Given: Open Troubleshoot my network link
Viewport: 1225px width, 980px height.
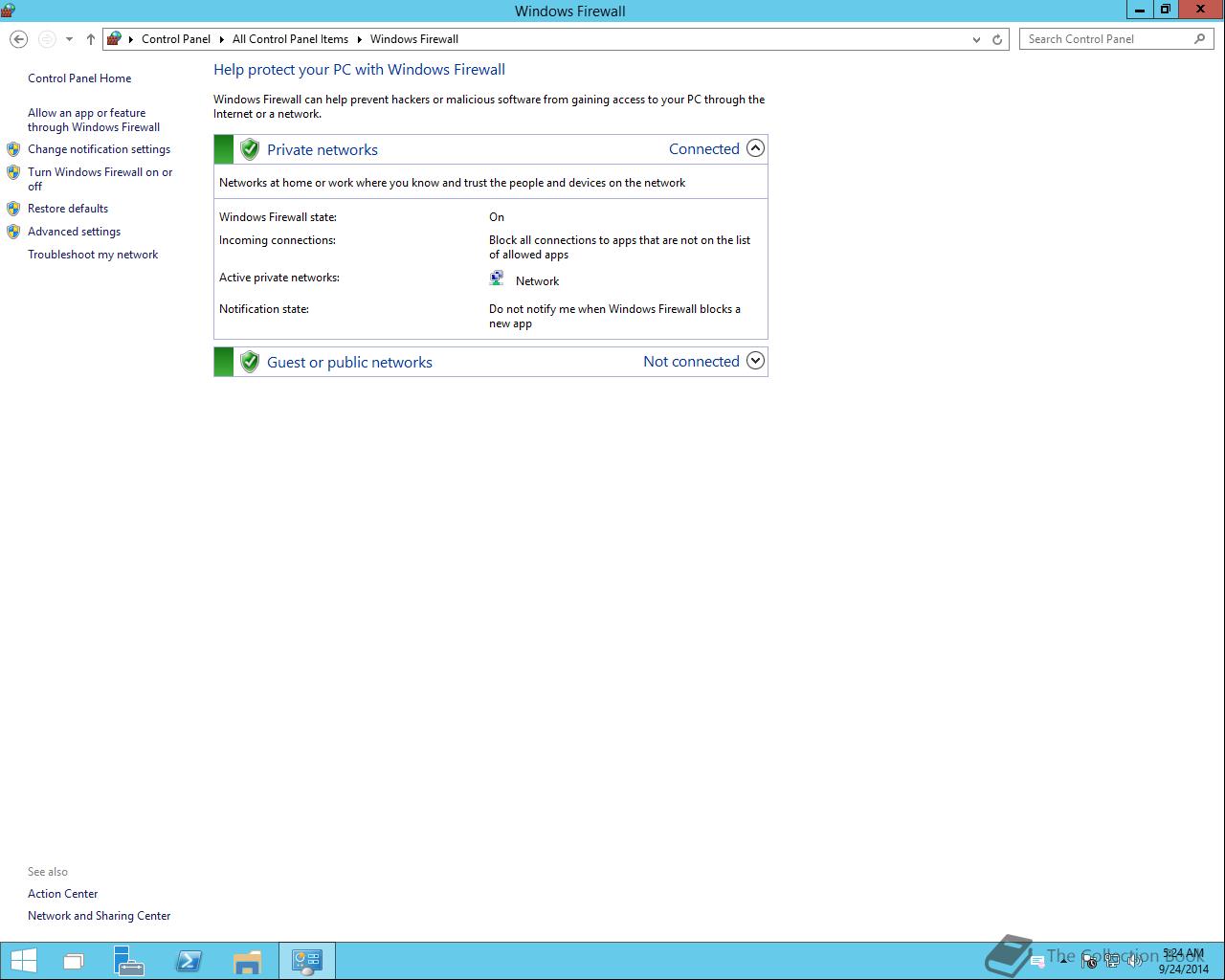Looking at the screenshot, I should tap(93, 255).
